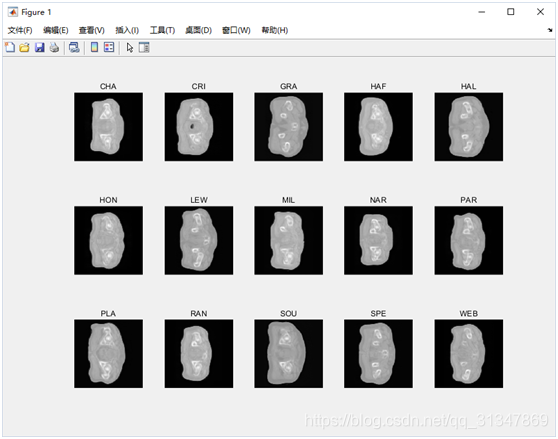Click the subplot title 'HON'
This screenshot has height=439, width=558.
[x=108, y=200]
